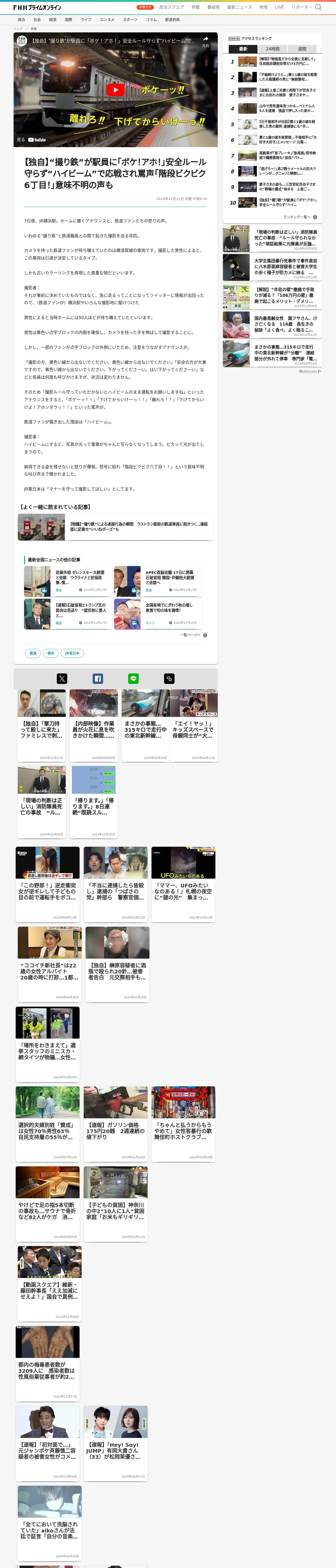The image size is (336, 1568).
Task: Click thumbnail of ranking item 10
Action: point(247,203)
